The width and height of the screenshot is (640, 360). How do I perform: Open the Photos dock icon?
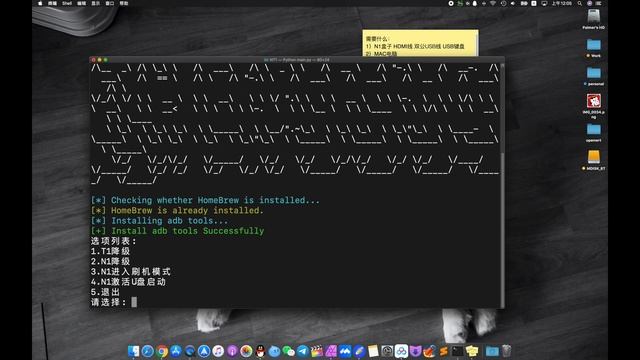click(246, 351)
